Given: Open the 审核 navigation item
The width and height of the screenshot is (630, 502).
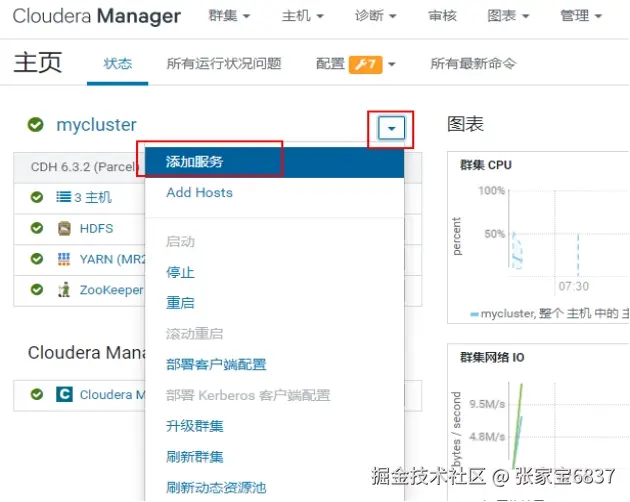Looking at the screenshot, I should pos(442,16).
